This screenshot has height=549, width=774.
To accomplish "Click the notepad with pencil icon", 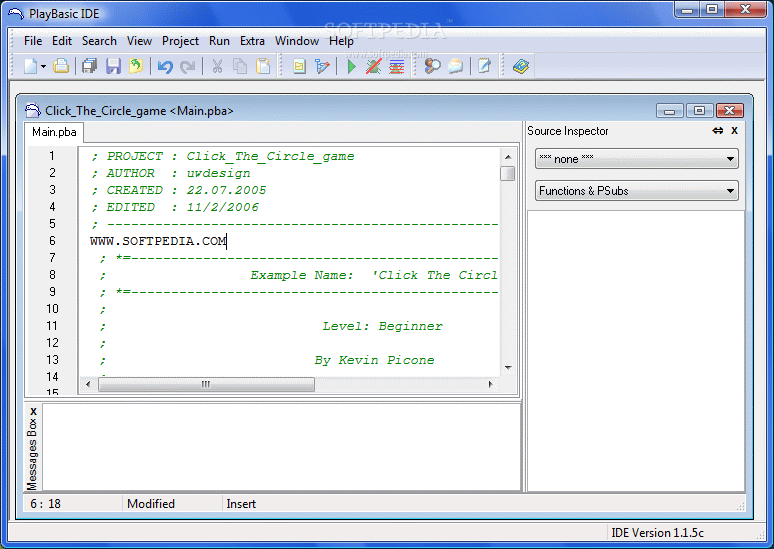I will pos(485,66).
